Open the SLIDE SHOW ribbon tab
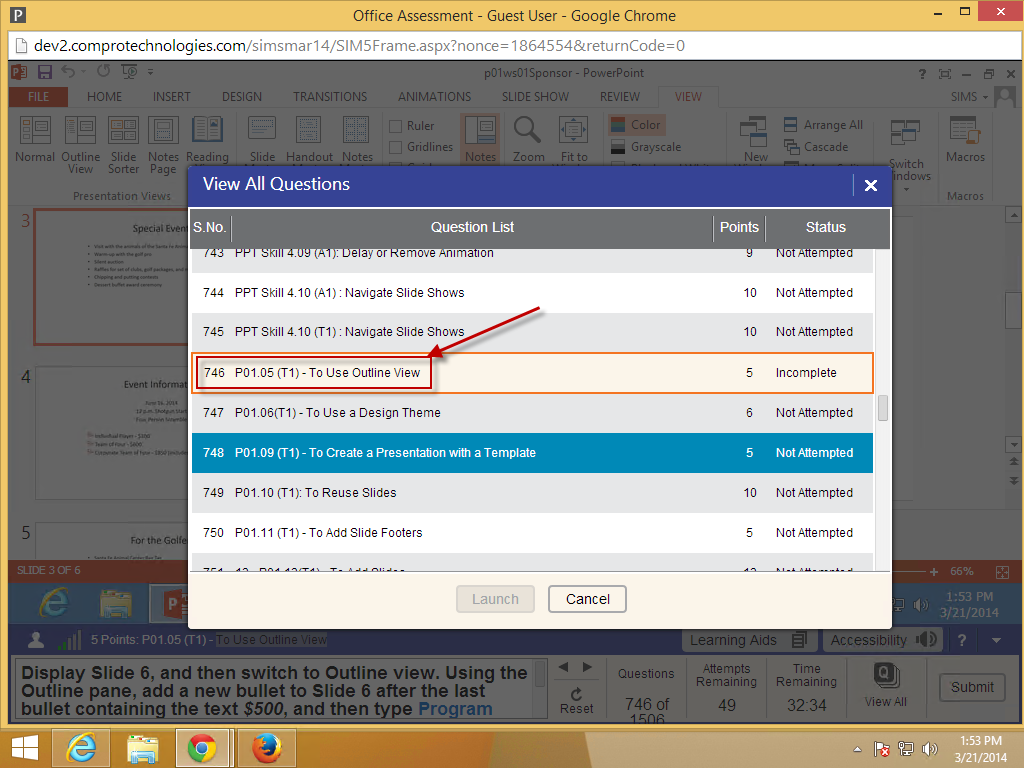This screenshot has height=768, width=1024. tap(535, 97)
